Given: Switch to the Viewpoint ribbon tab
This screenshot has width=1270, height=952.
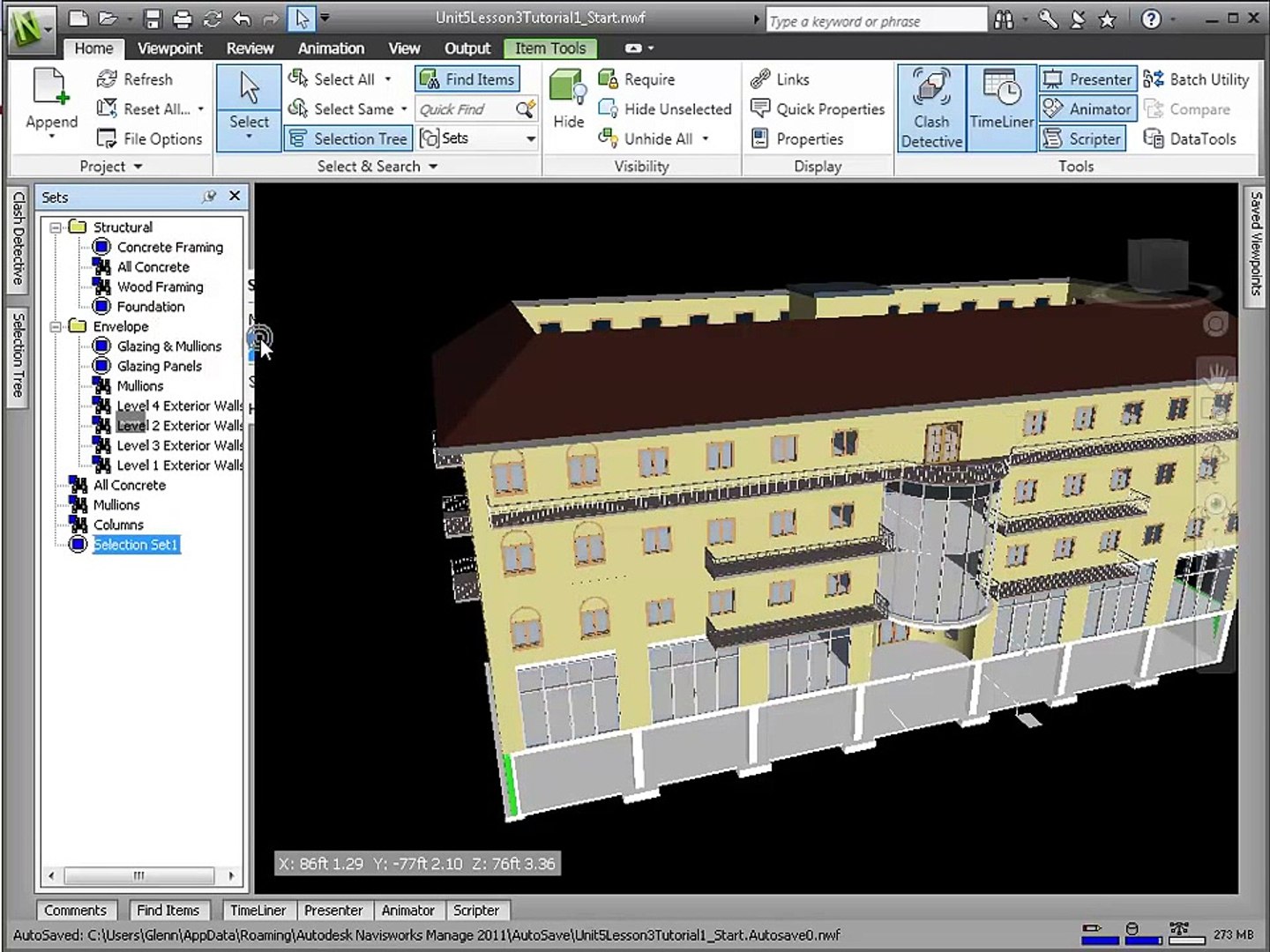Looking at the screenshot, I should pyautogui.click(x=169, y=48).
